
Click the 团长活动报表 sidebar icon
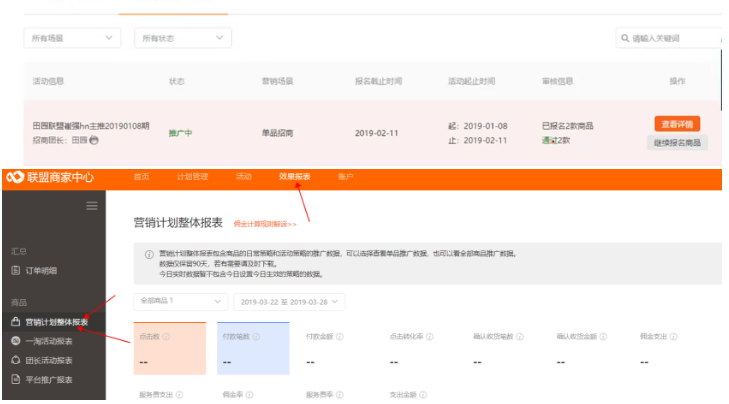tap(15, 360)
